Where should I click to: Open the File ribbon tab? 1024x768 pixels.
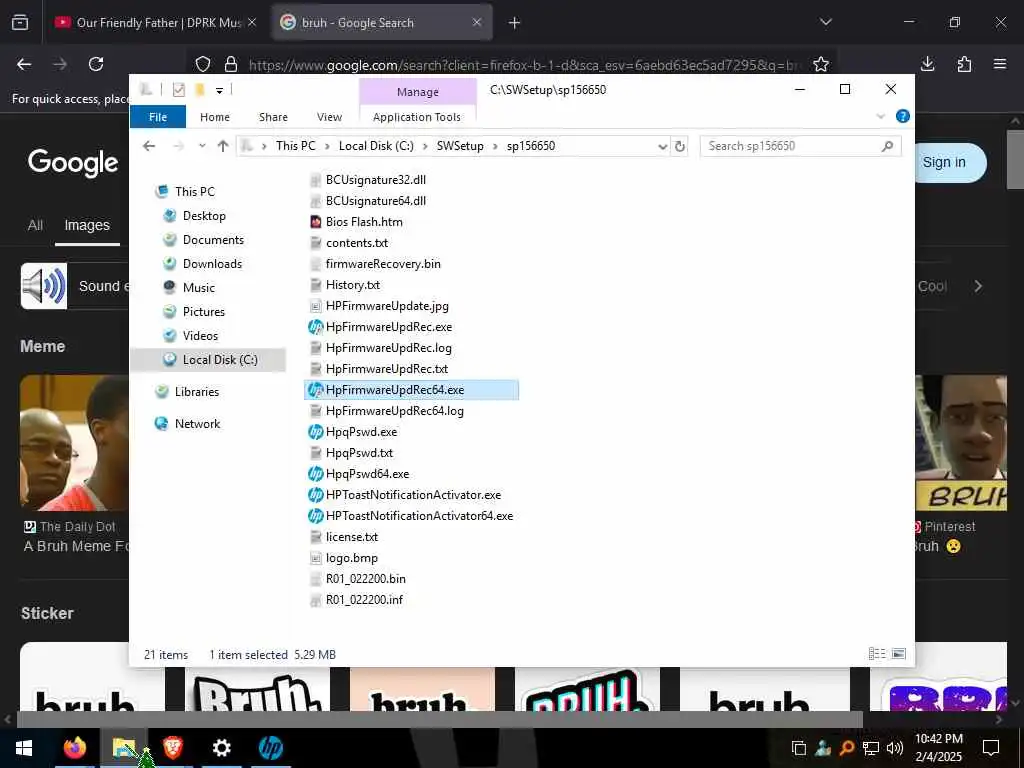(157, 117)
